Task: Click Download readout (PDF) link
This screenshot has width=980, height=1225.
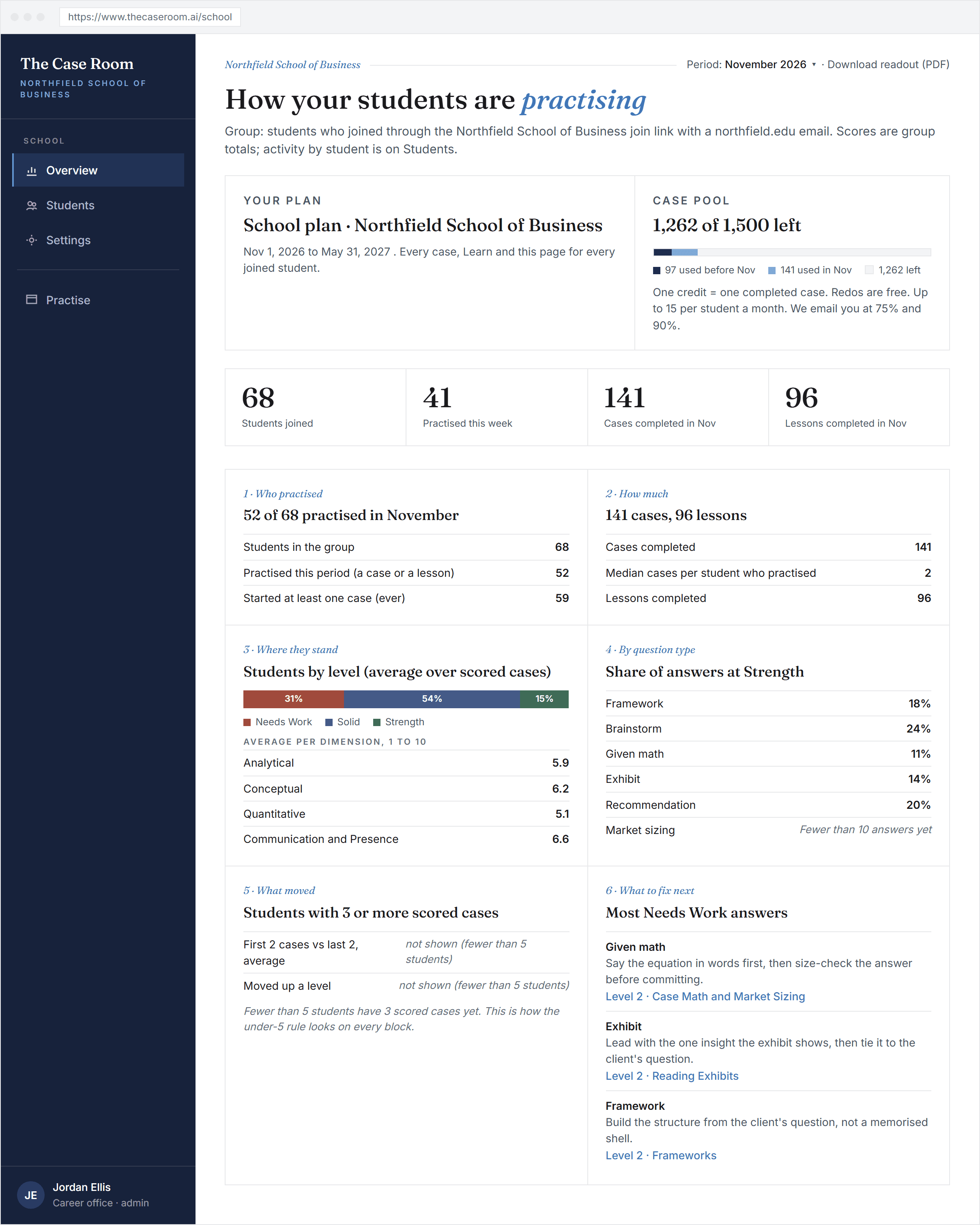Action: [888, 64]
